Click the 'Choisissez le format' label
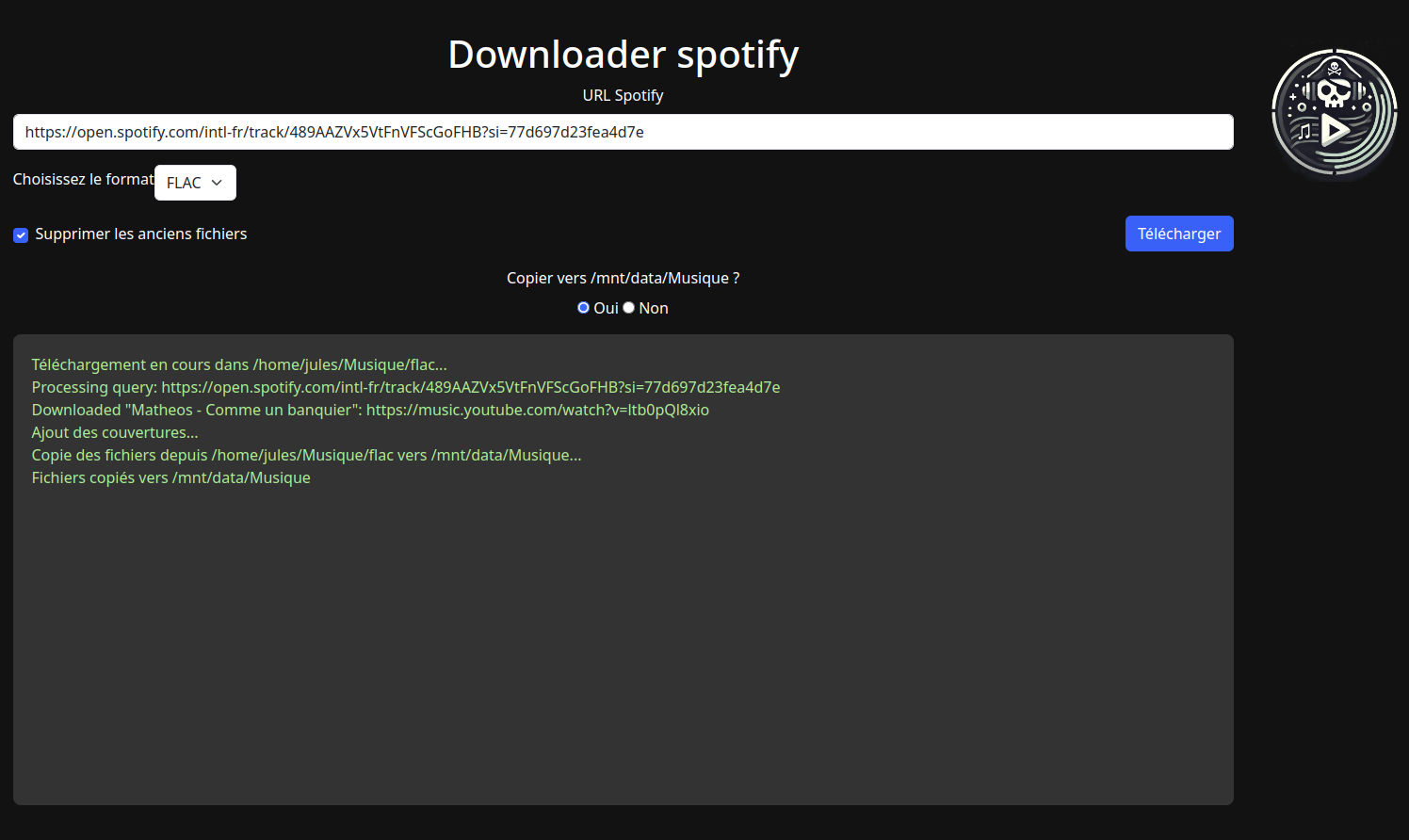 point(83,179)
